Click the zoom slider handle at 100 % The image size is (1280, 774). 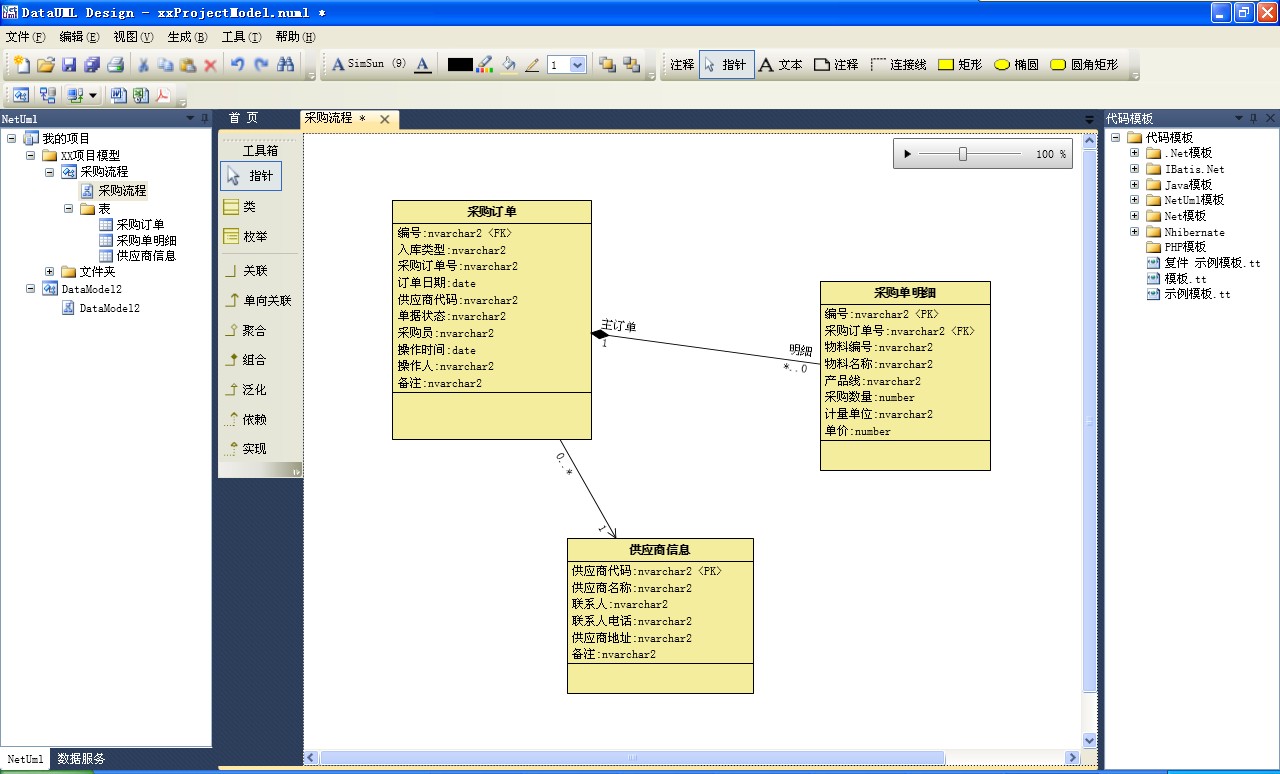963,154
